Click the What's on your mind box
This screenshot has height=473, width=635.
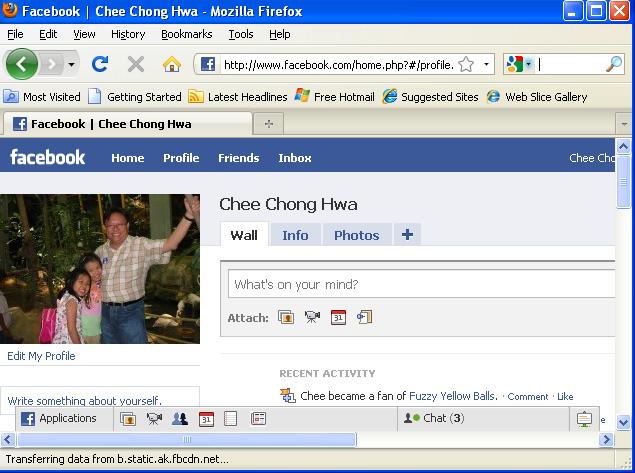[421, 284]
